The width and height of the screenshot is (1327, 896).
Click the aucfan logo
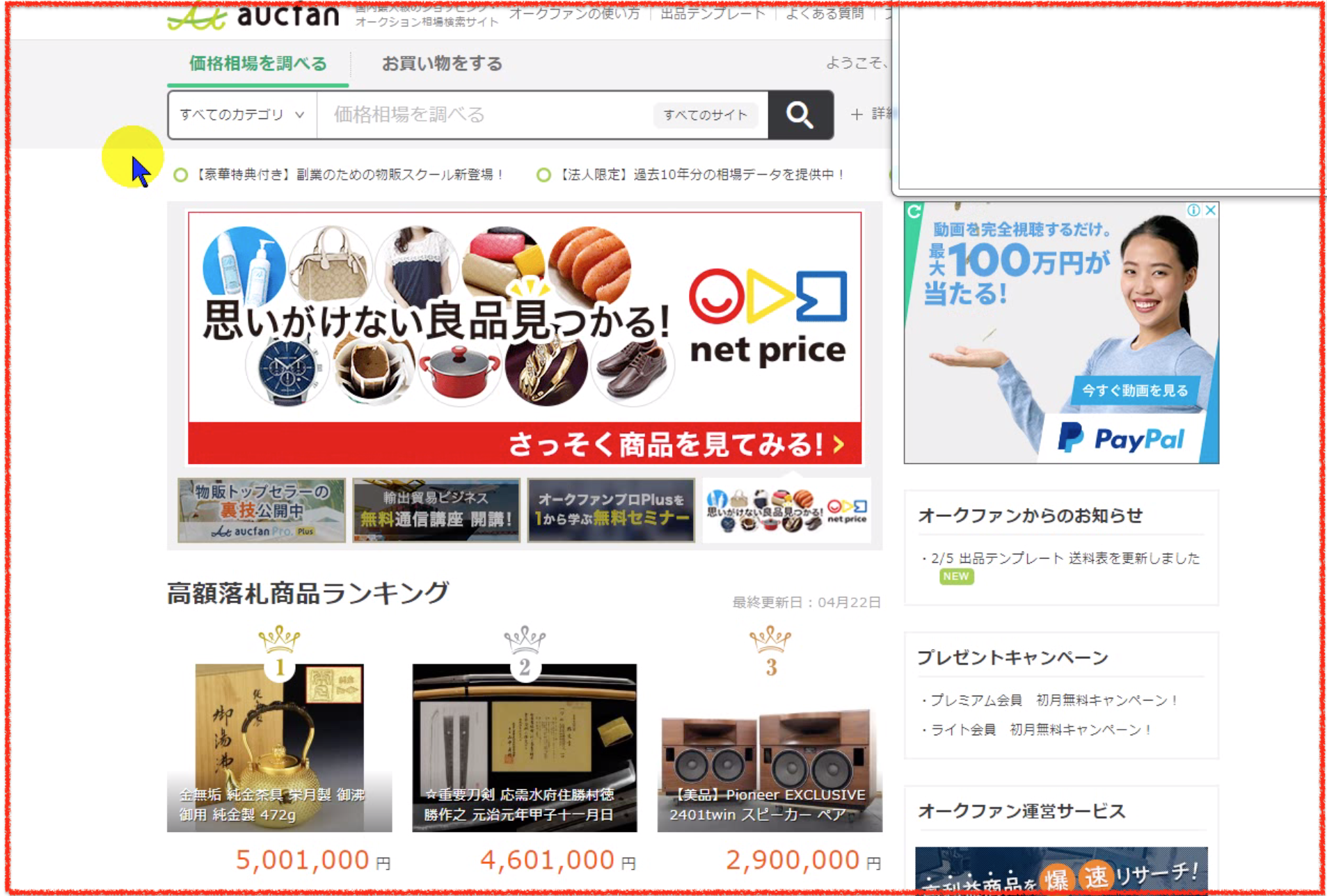pos(253,16)
